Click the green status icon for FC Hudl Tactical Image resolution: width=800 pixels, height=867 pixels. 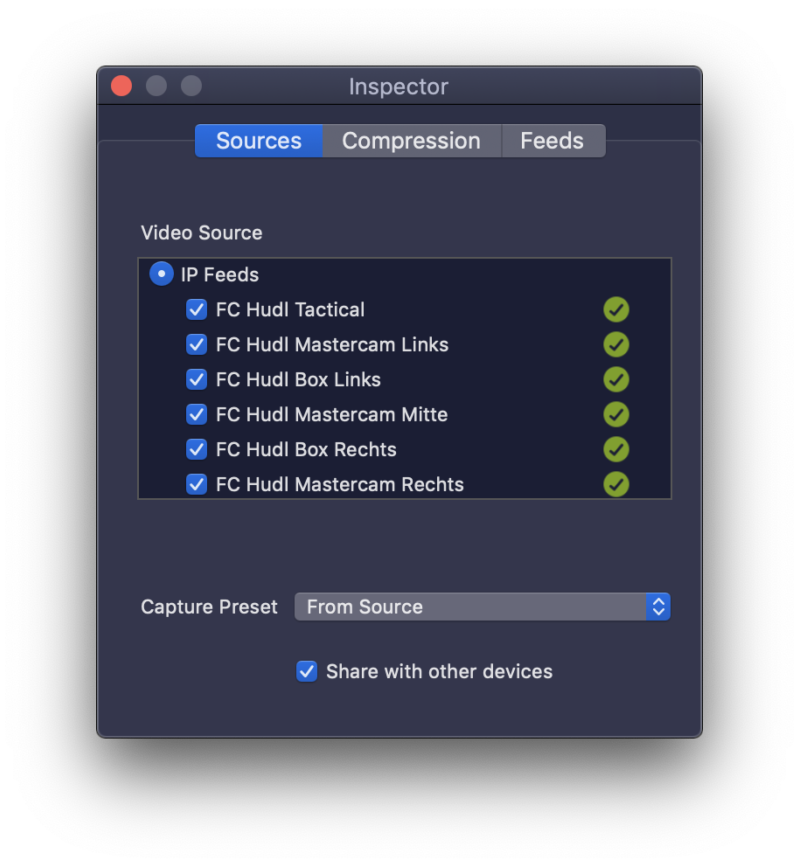point(616,310)
